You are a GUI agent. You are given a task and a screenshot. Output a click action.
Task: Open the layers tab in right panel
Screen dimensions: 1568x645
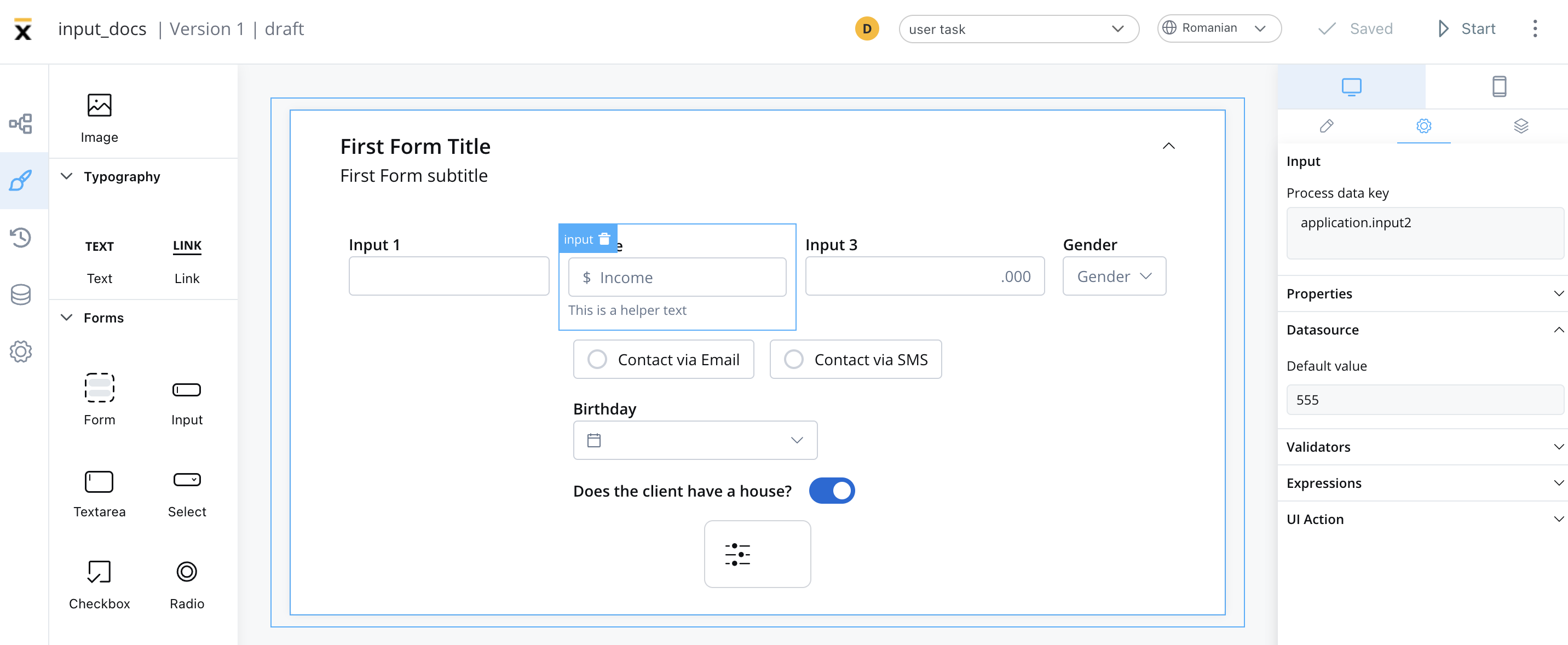point(1520,126)
